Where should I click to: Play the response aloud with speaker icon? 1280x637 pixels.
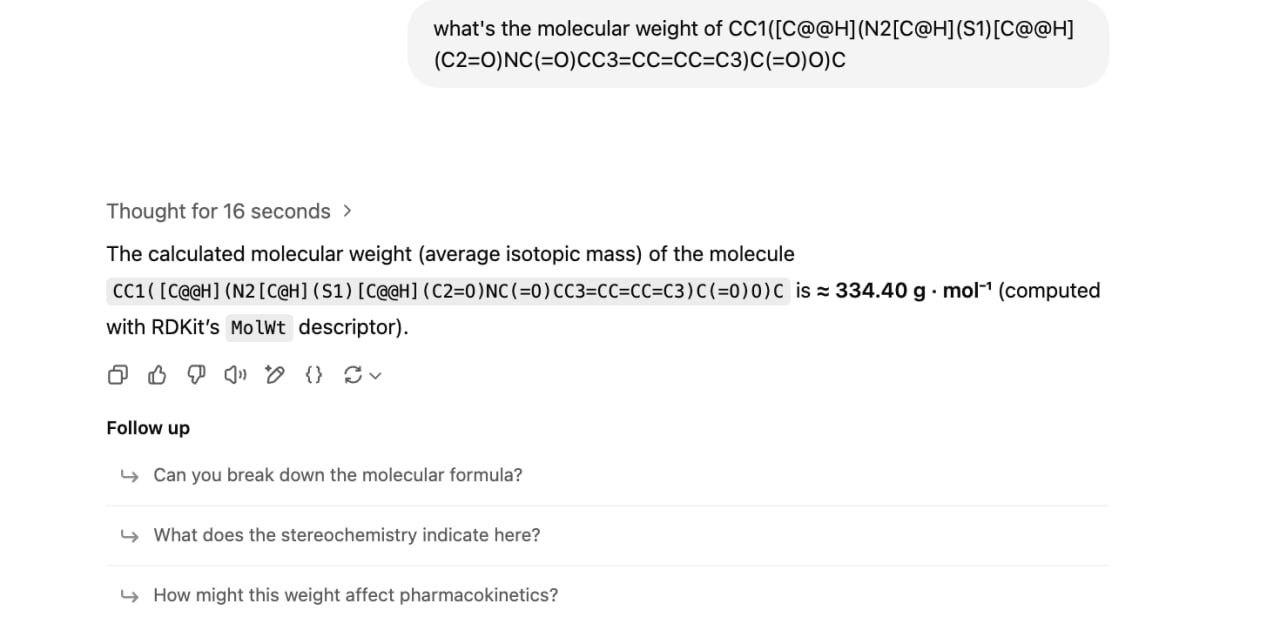235,375
